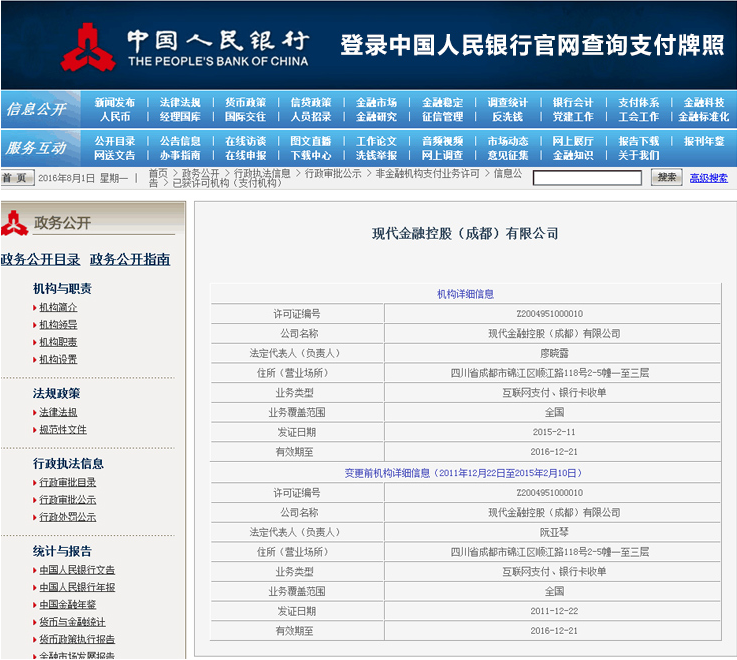This screenshot has height=660, width=737.
Task: Open the 货币政策 menu item
Action: pos(245,102)
